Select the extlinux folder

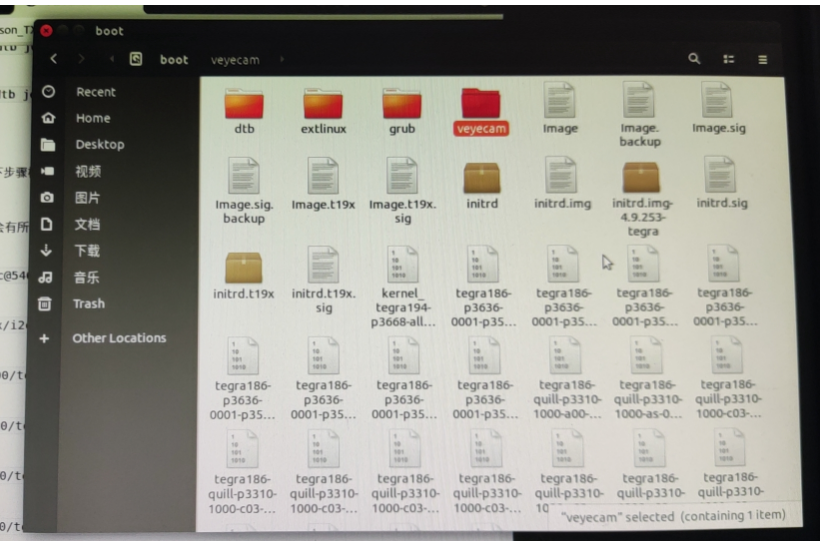[x=323, y=111]
